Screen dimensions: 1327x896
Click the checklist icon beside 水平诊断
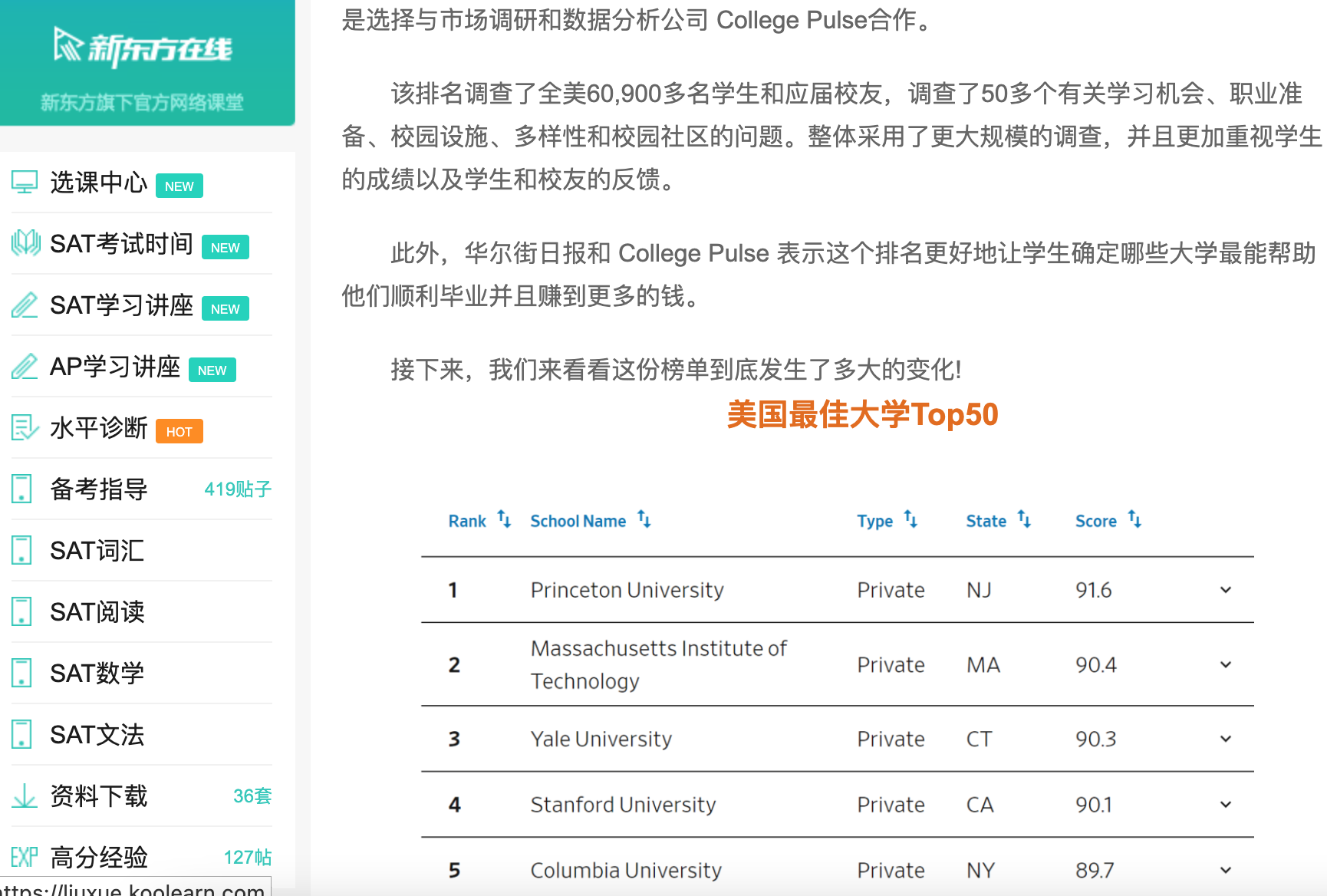click(x=25, y=427)
